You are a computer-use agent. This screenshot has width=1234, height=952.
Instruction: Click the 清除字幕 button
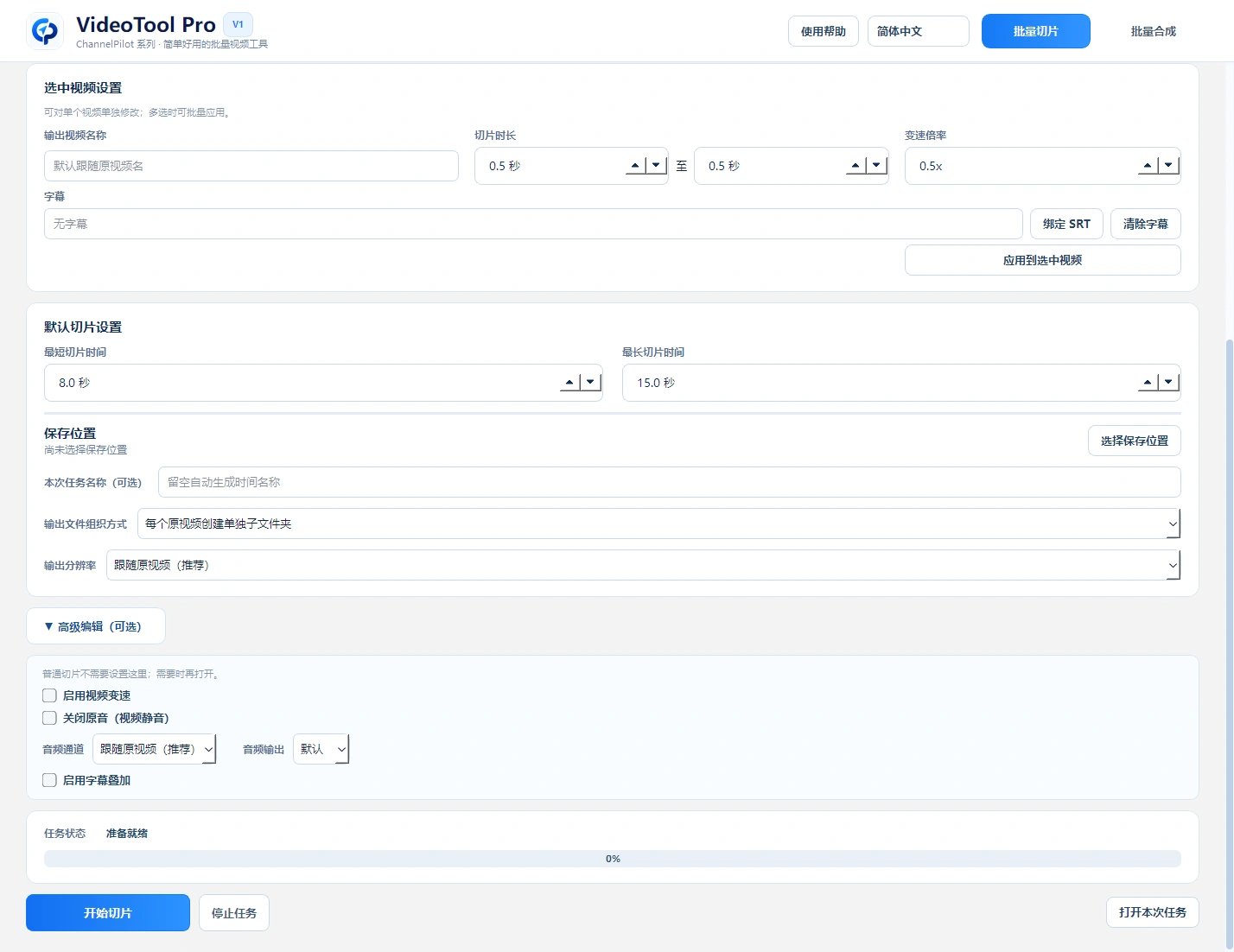(x=1145, y=224)
